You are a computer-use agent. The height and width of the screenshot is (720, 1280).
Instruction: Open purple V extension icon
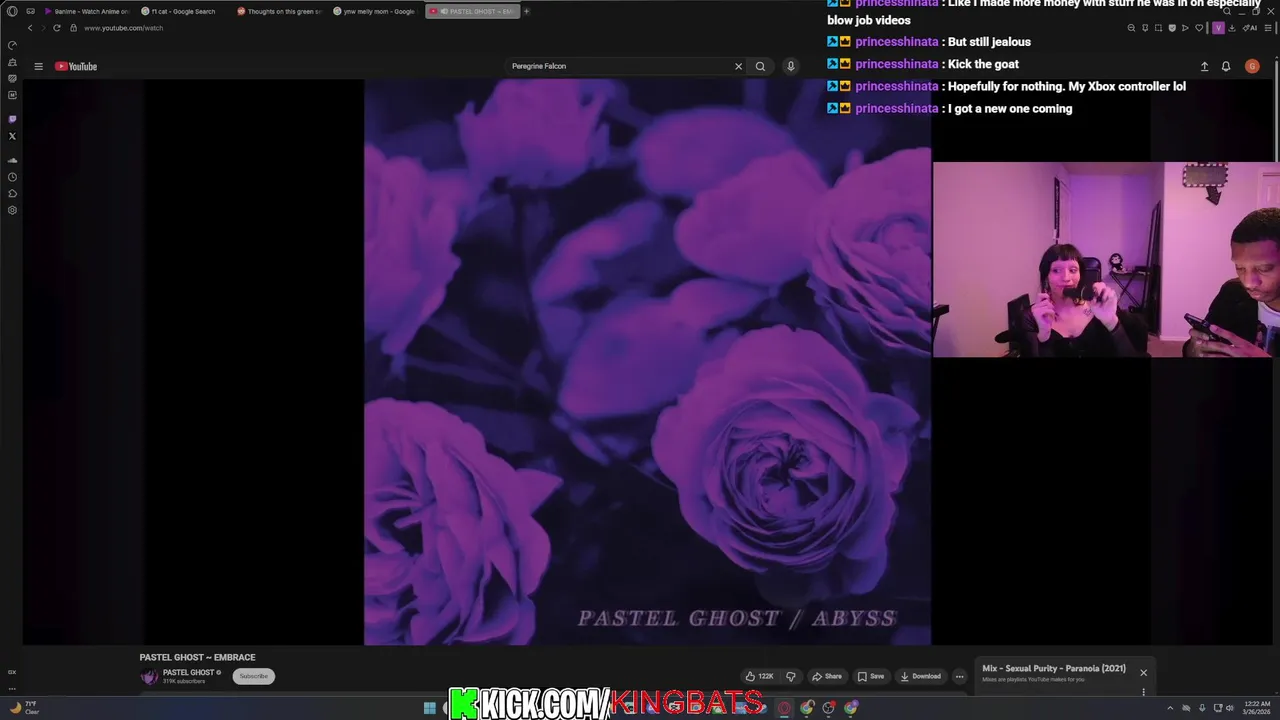click(1218, 28)
